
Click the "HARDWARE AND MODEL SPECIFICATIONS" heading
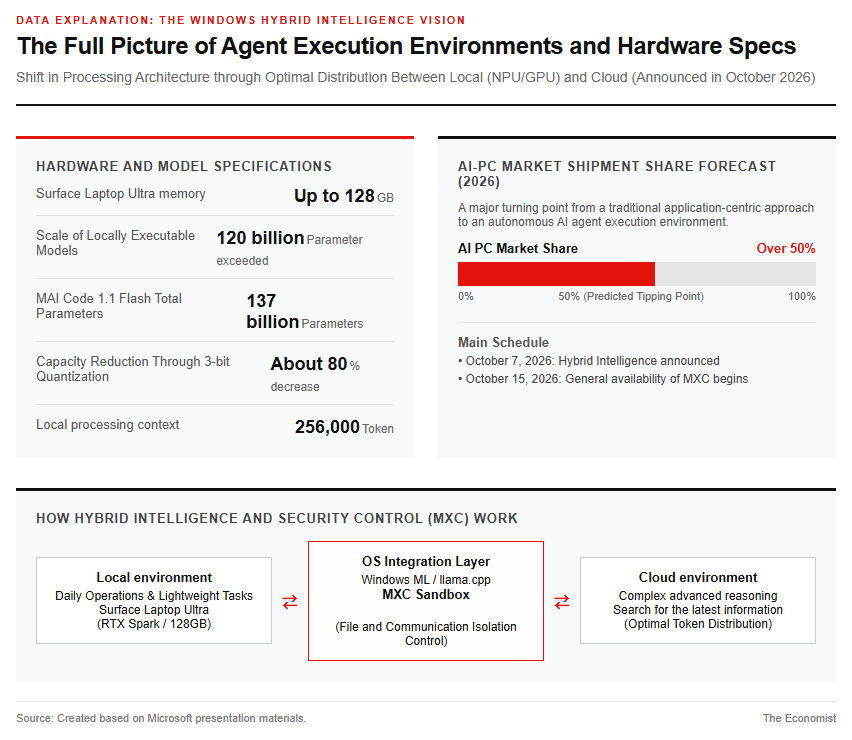(184, 166)
